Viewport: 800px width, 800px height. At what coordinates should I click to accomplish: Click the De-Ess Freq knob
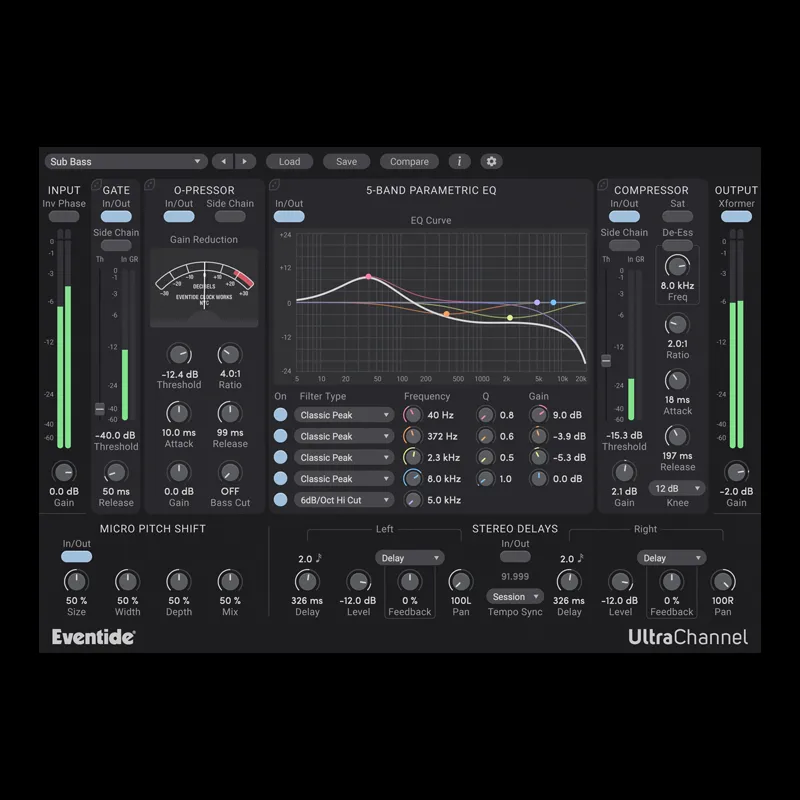[x=677, y=266]
